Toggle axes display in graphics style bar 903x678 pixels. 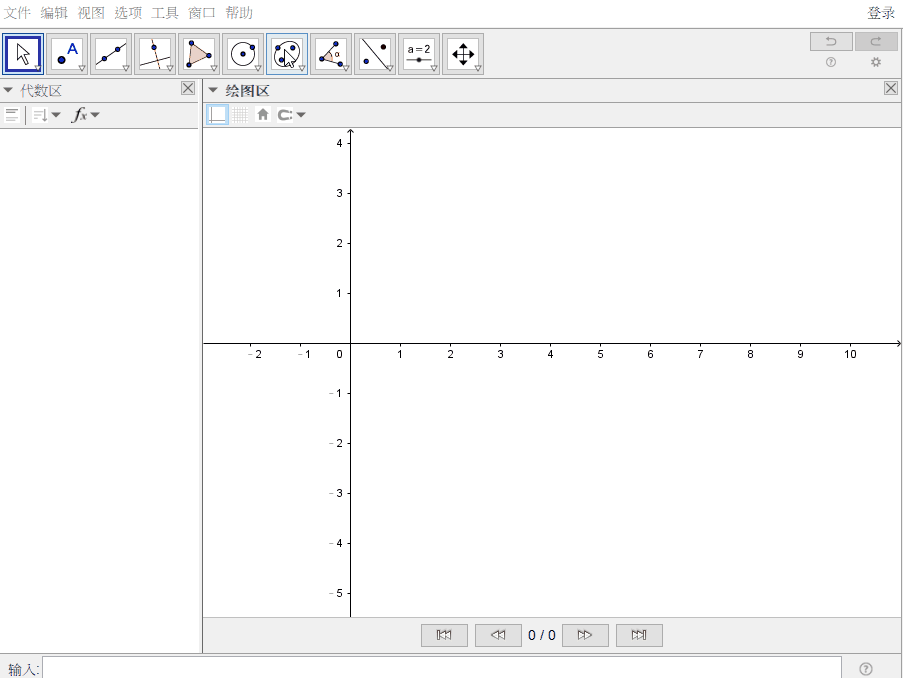pyautogui.click(x=218, y=115)
